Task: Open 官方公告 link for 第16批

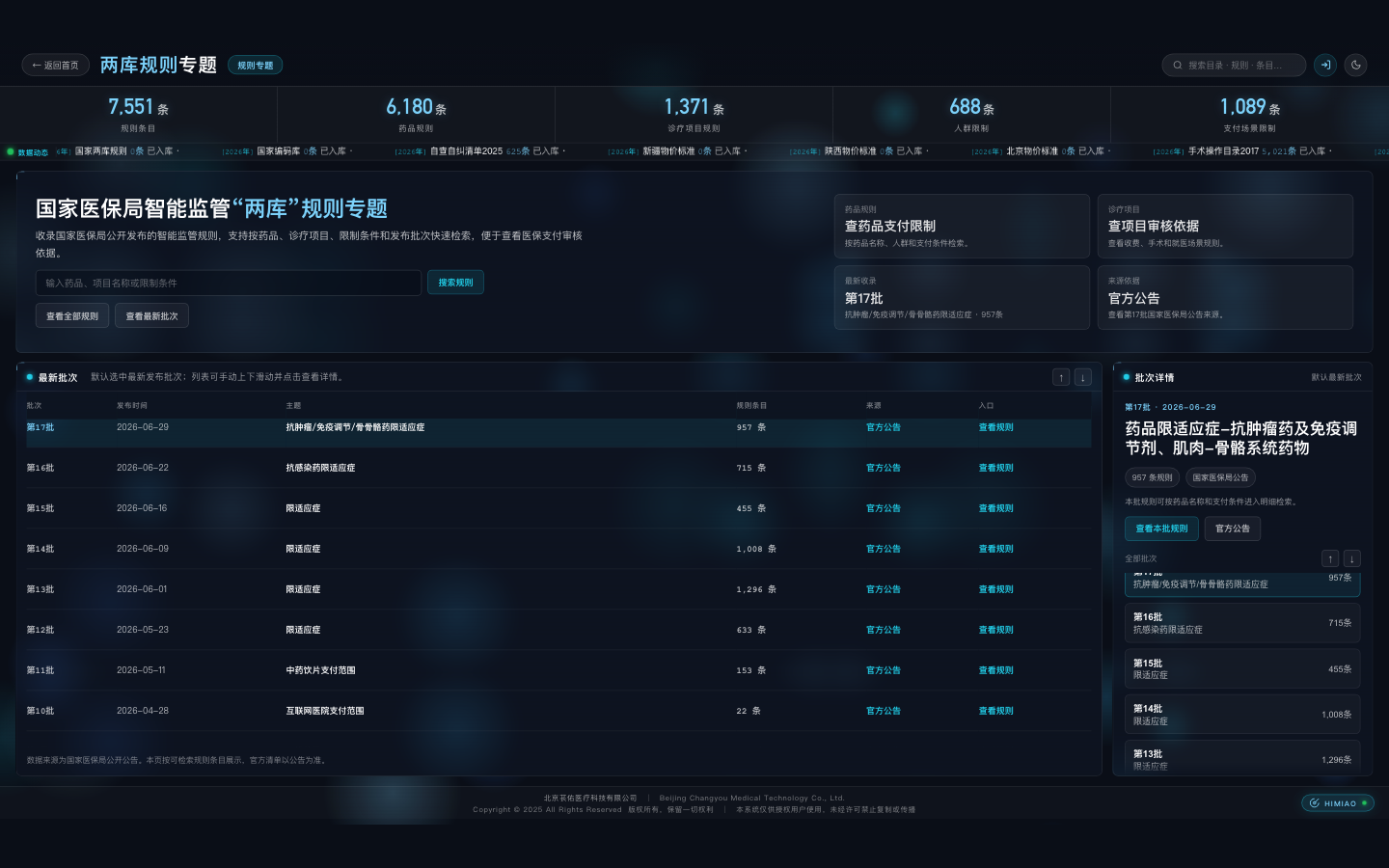Action: pos(884,468)
